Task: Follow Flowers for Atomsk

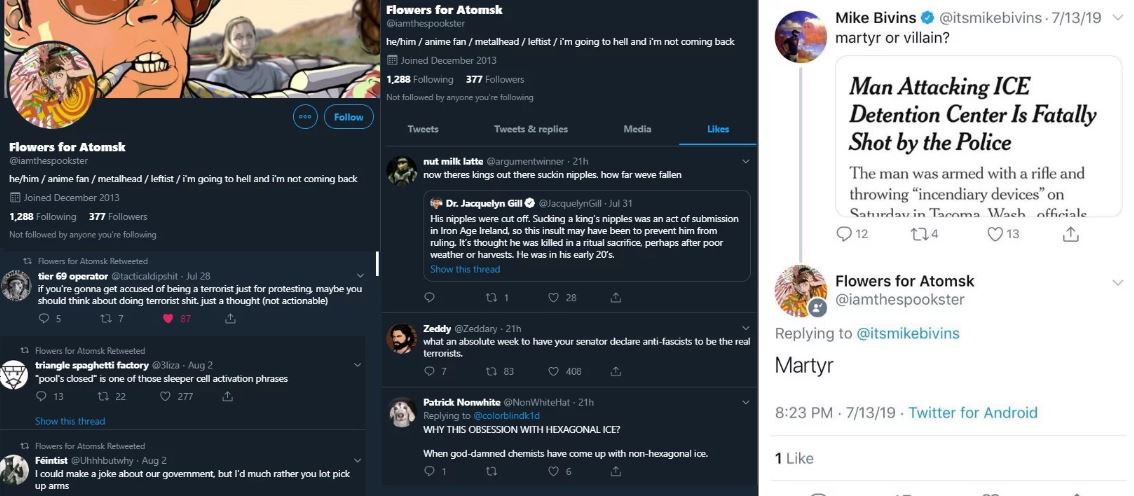Action: tap(349, 116)
